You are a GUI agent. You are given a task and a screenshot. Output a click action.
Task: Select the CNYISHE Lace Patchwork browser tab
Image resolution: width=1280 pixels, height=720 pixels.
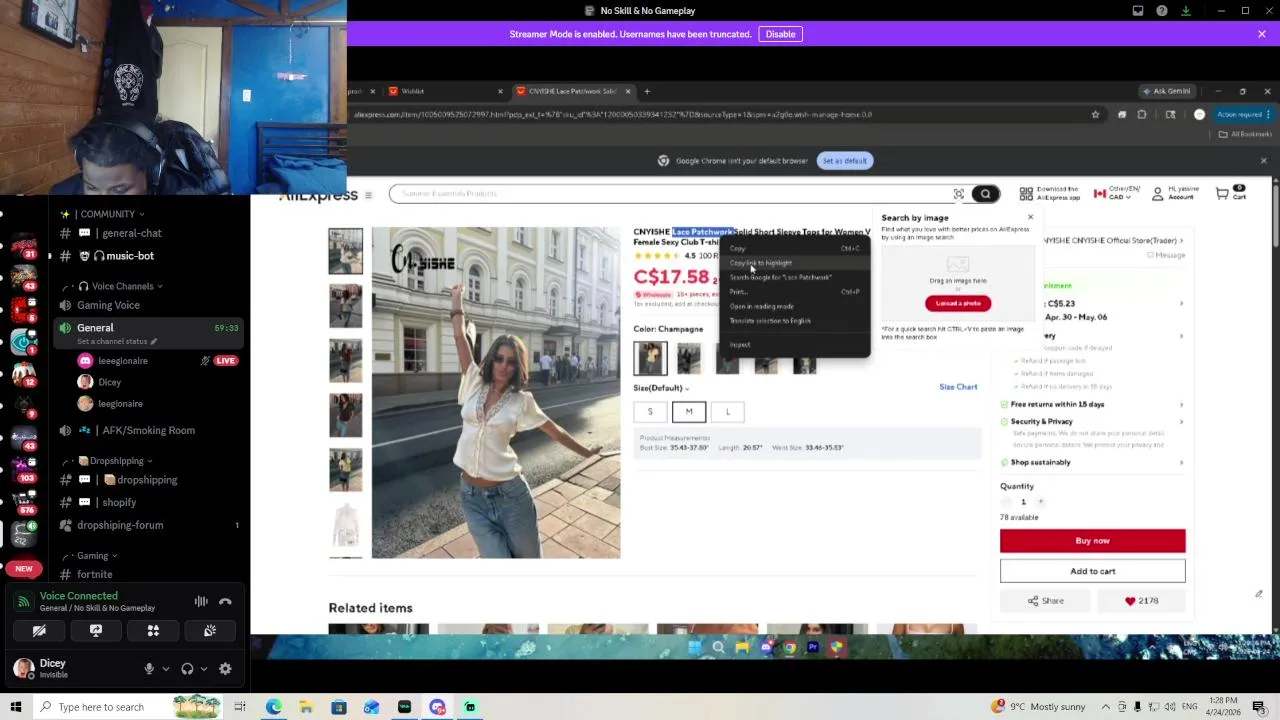[572, 91]
